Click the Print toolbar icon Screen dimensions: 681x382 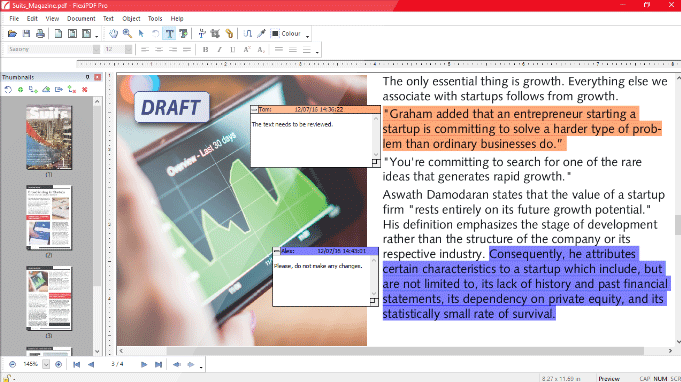[40, 33]
